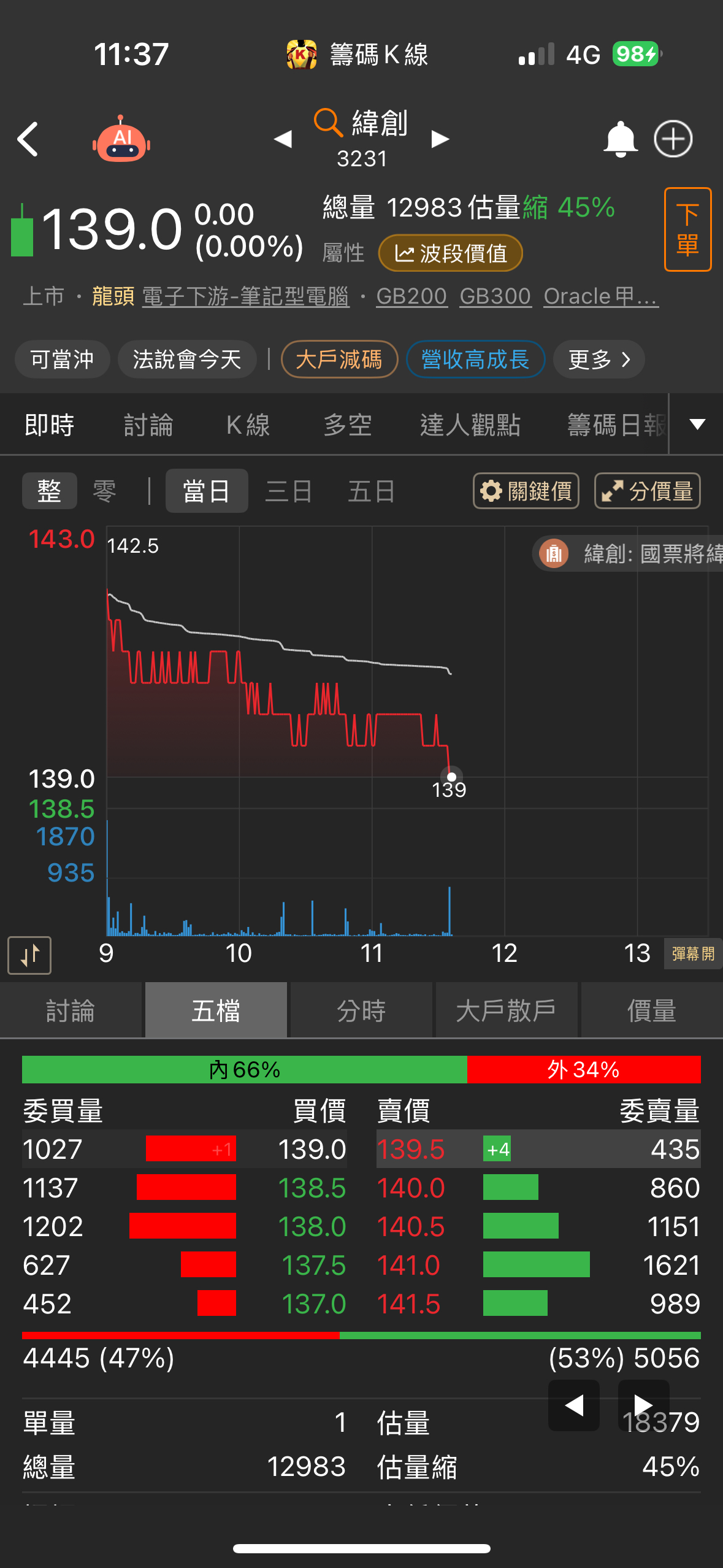Tap bid price 137.5
Viewport: 723px width, 1568px height.
tap(313, 1265)
